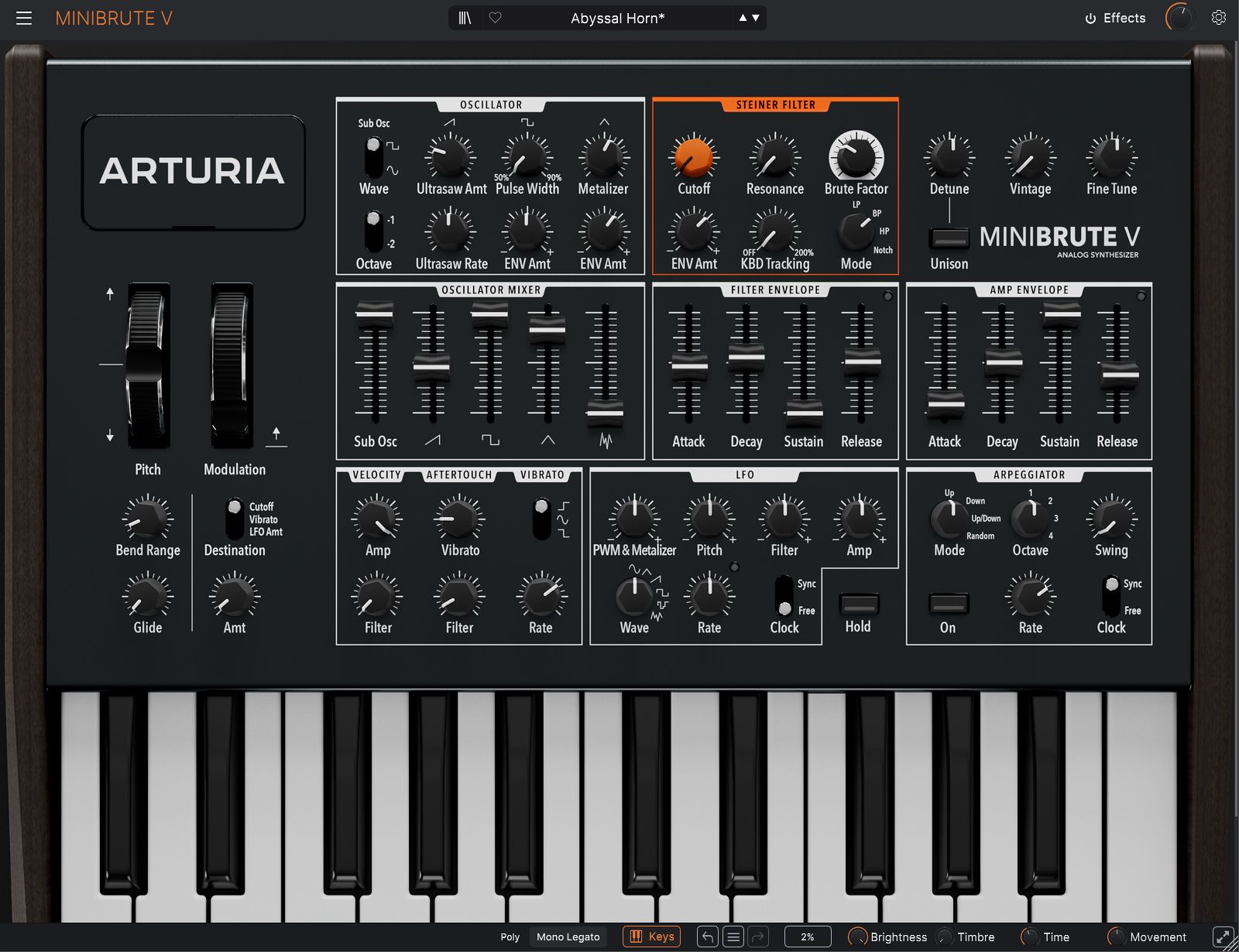Click the Vibrato Rate knob
The height and width of the screenshot is (952, 1239).
coord(541,595)
